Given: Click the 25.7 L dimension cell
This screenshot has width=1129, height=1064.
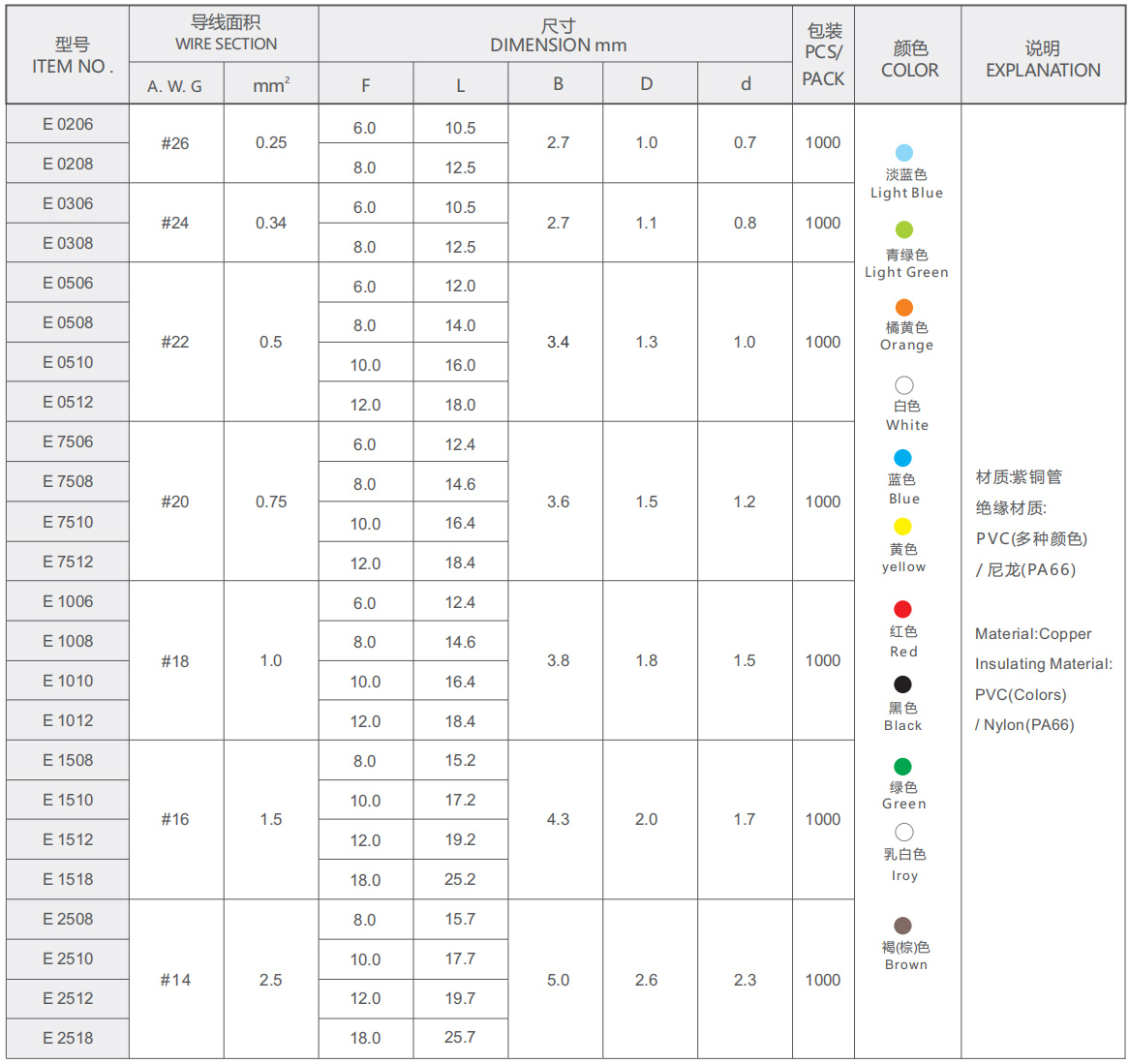Looking at the screenshot, I should click(x=460, y=1037).
